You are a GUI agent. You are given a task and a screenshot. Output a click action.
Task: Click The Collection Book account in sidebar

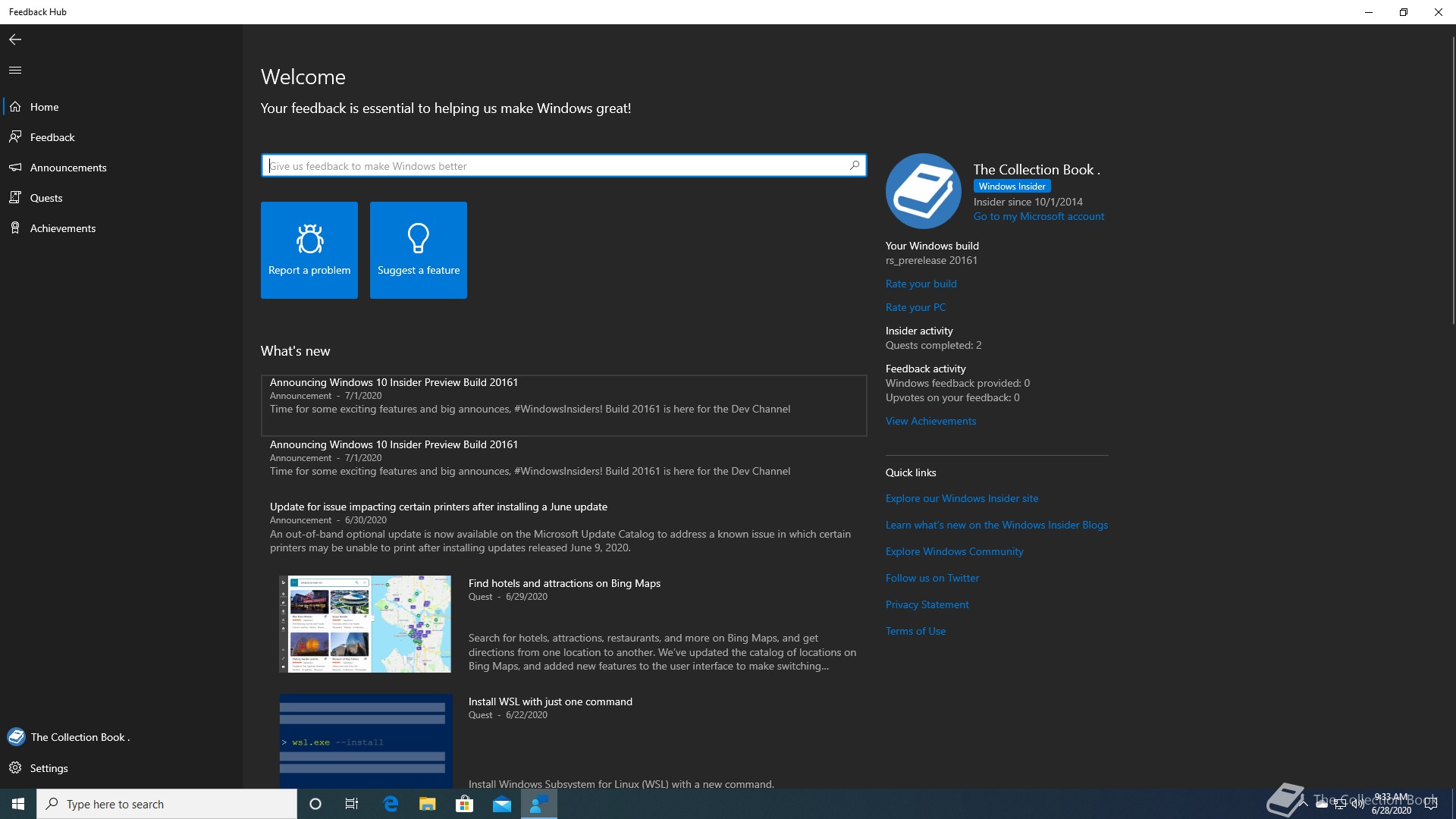tap(121, 737)
